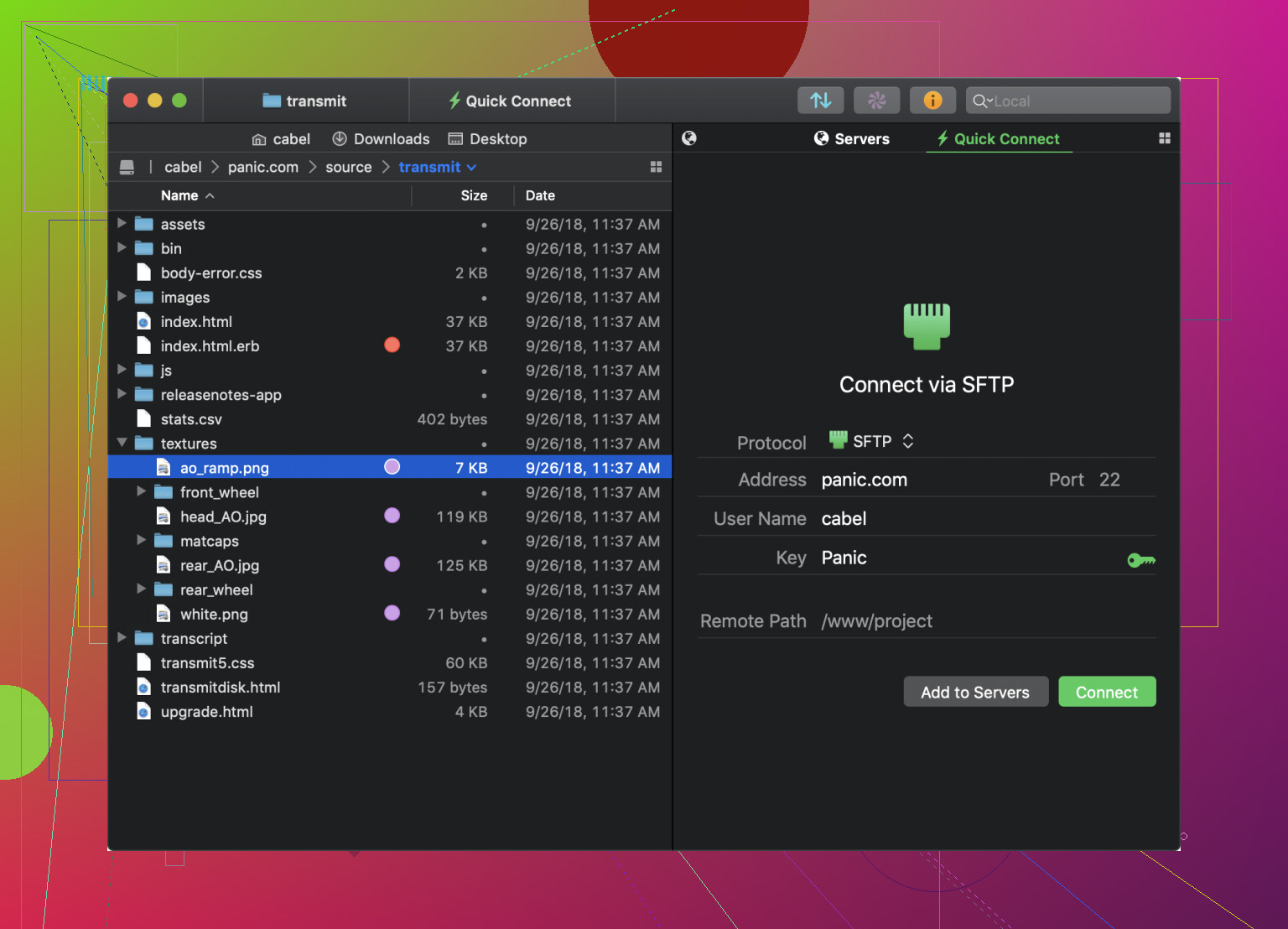Click Add to Servers button
The width and height of the screenshot is (1288, 929).
[x=974, y=692]
